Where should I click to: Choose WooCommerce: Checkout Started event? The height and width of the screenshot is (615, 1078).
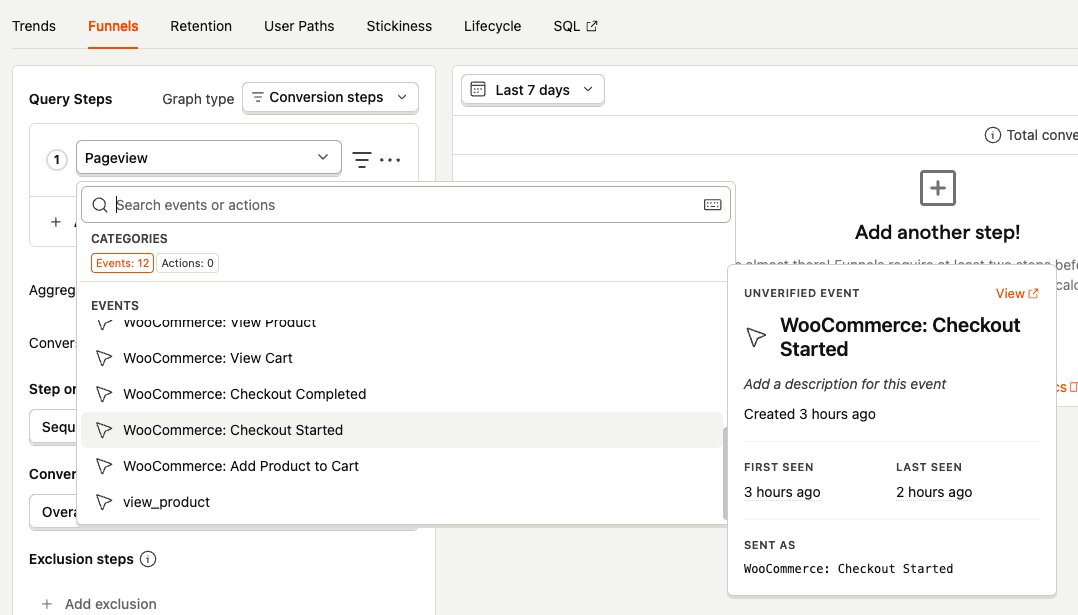click(x=402, y=430)
